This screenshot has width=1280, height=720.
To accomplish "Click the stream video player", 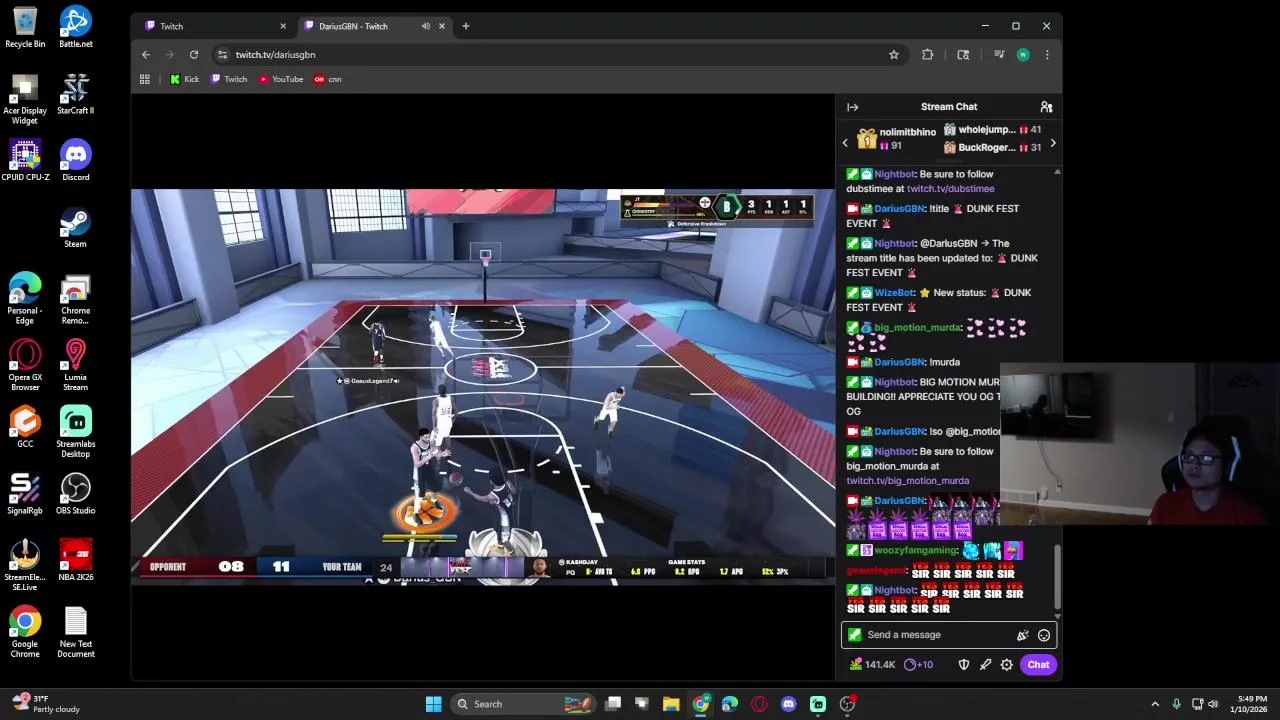I will (x=482, y=385).
